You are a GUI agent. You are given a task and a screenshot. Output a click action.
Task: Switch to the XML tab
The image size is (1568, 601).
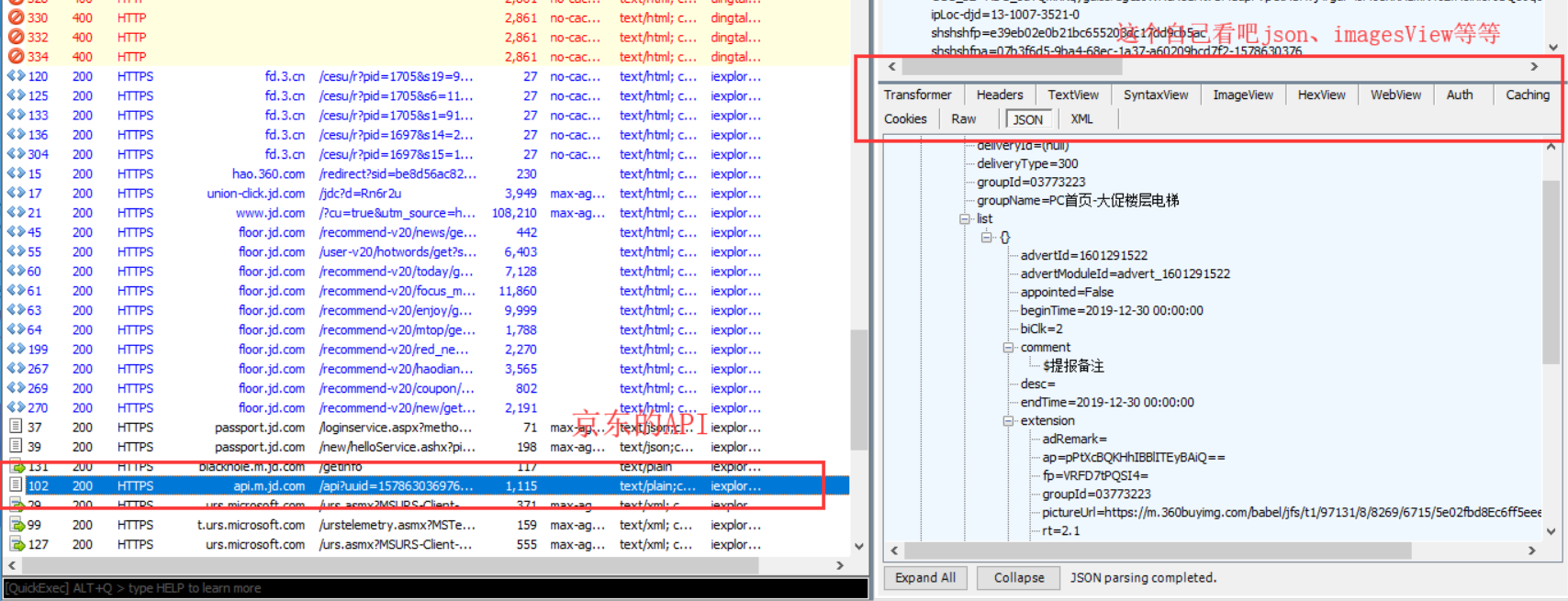pyautogui.click(x=1081, y=118)
